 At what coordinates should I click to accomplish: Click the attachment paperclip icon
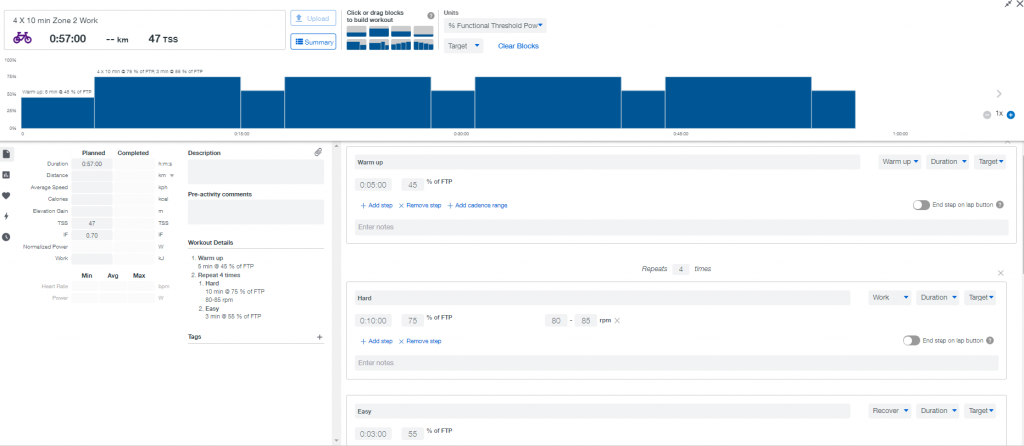tap(319, 152)
